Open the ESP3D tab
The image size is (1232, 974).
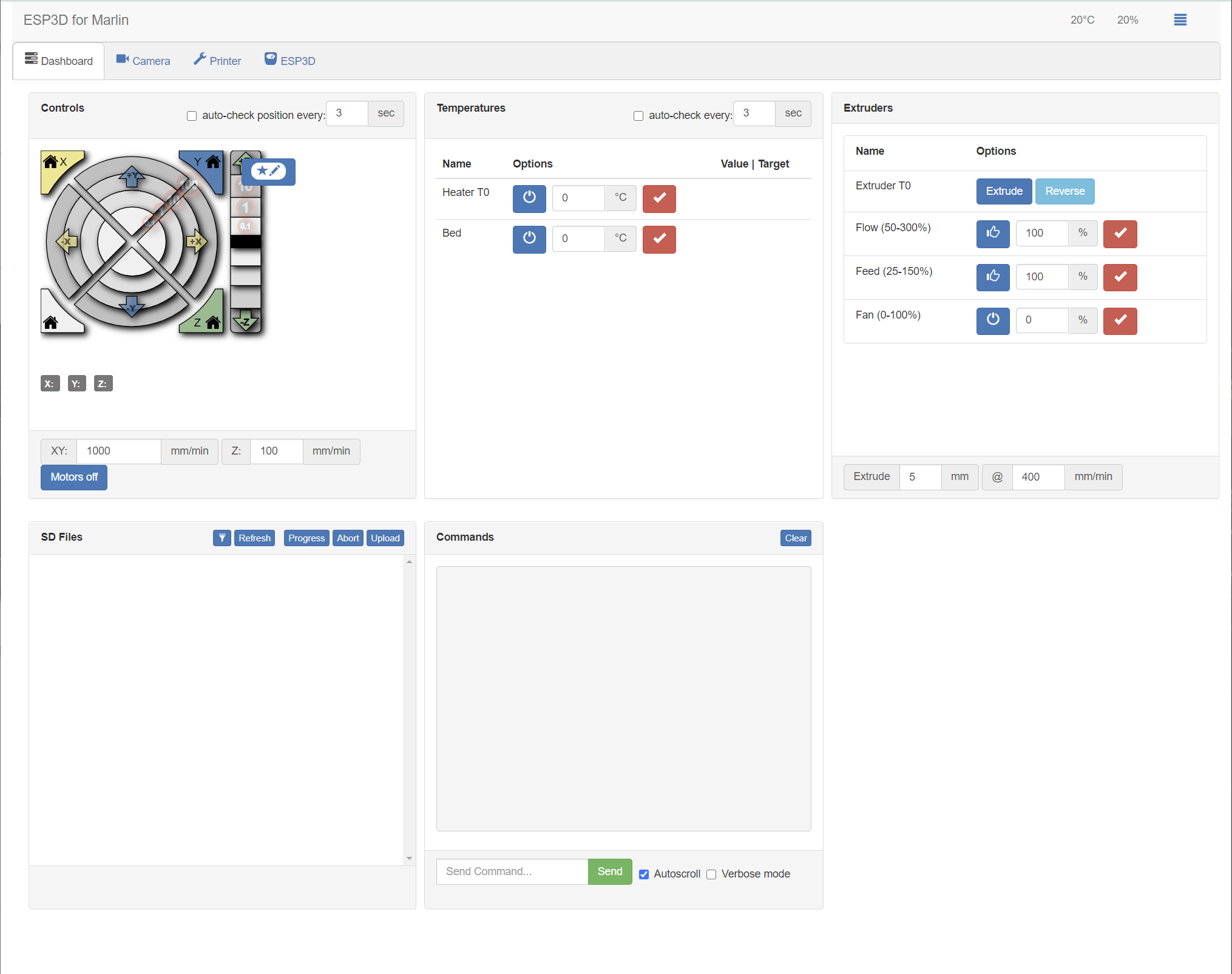[x=290, y=61]
